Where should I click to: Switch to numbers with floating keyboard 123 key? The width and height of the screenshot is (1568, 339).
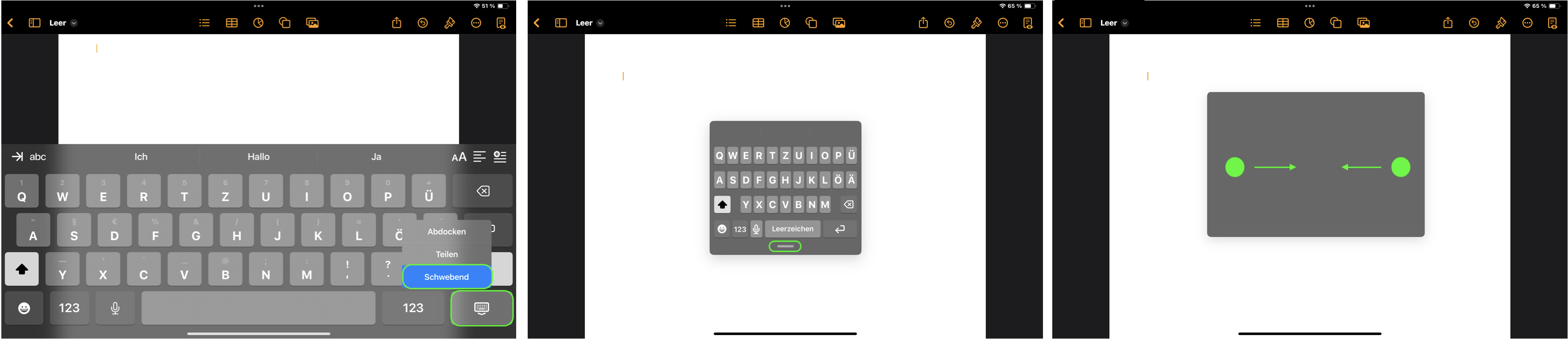(740, 229)
